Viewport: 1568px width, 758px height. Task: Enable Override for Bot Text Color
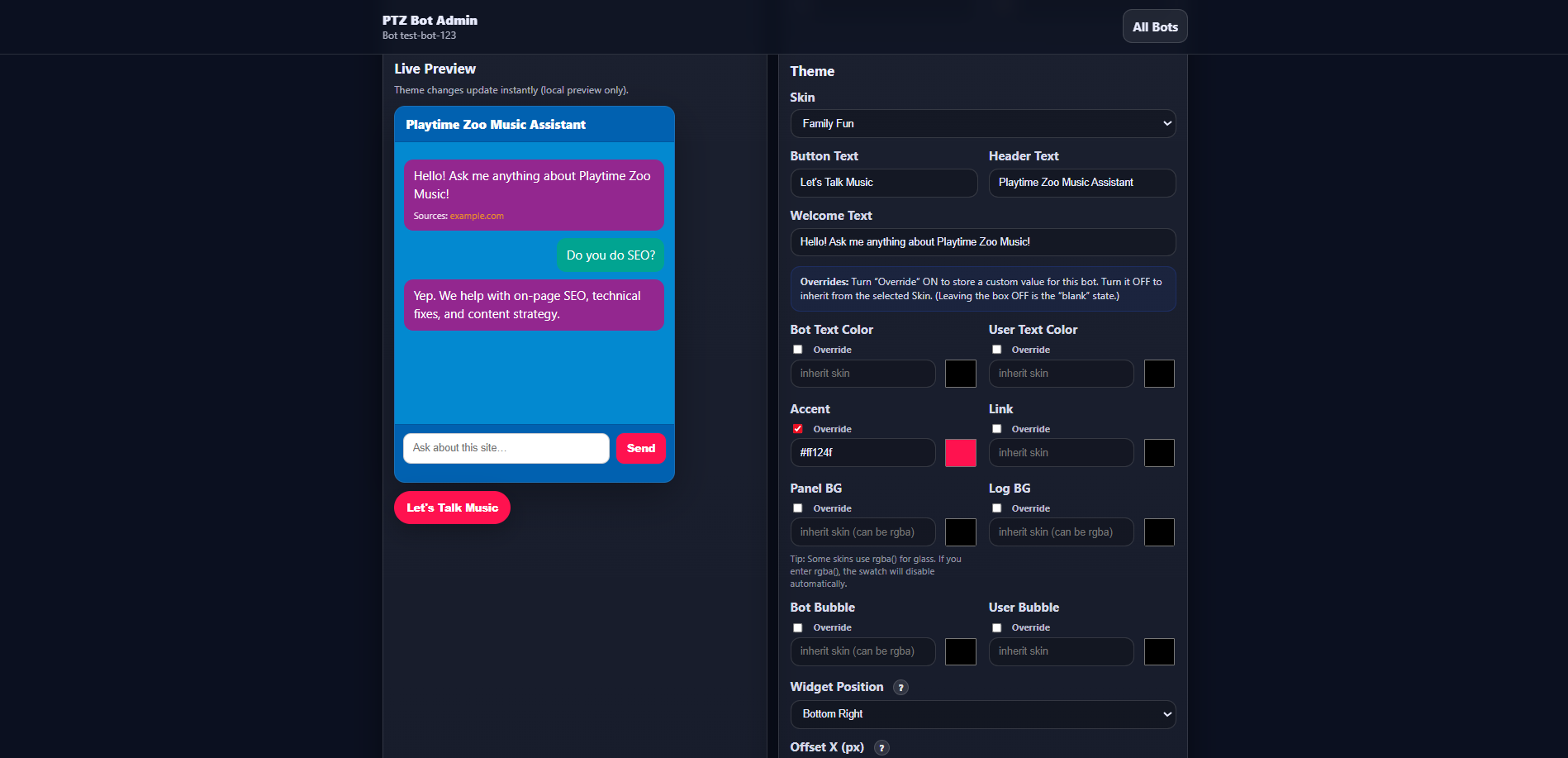click(x=797, y=349)
